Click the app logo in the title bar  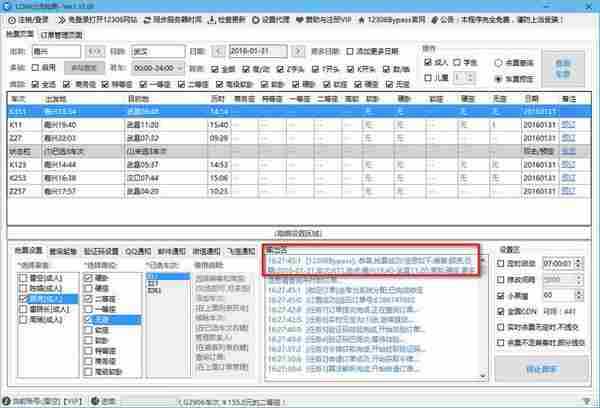(7, 6)
